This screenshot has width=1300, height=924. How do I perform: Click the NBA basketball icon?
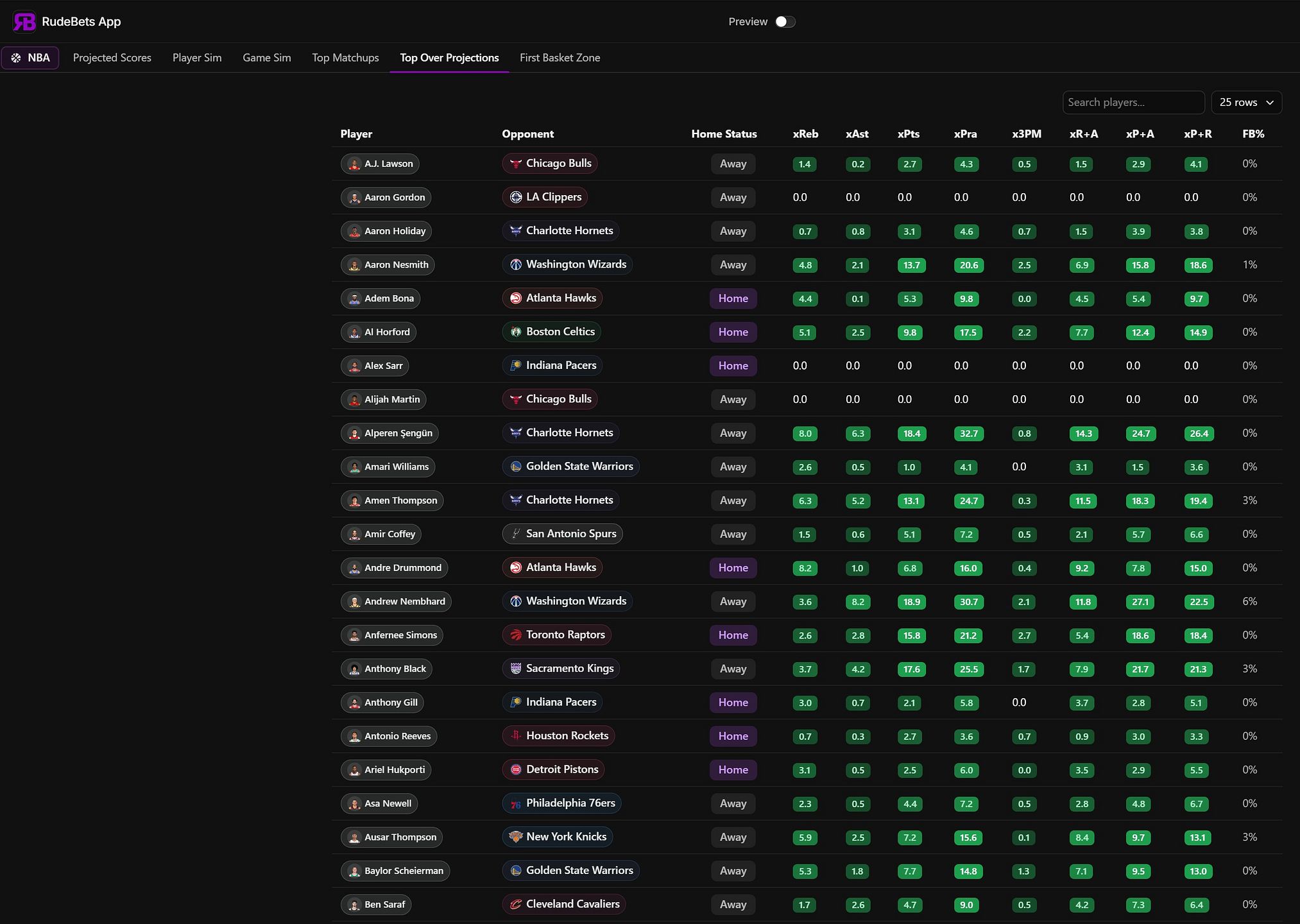(16, 58)
